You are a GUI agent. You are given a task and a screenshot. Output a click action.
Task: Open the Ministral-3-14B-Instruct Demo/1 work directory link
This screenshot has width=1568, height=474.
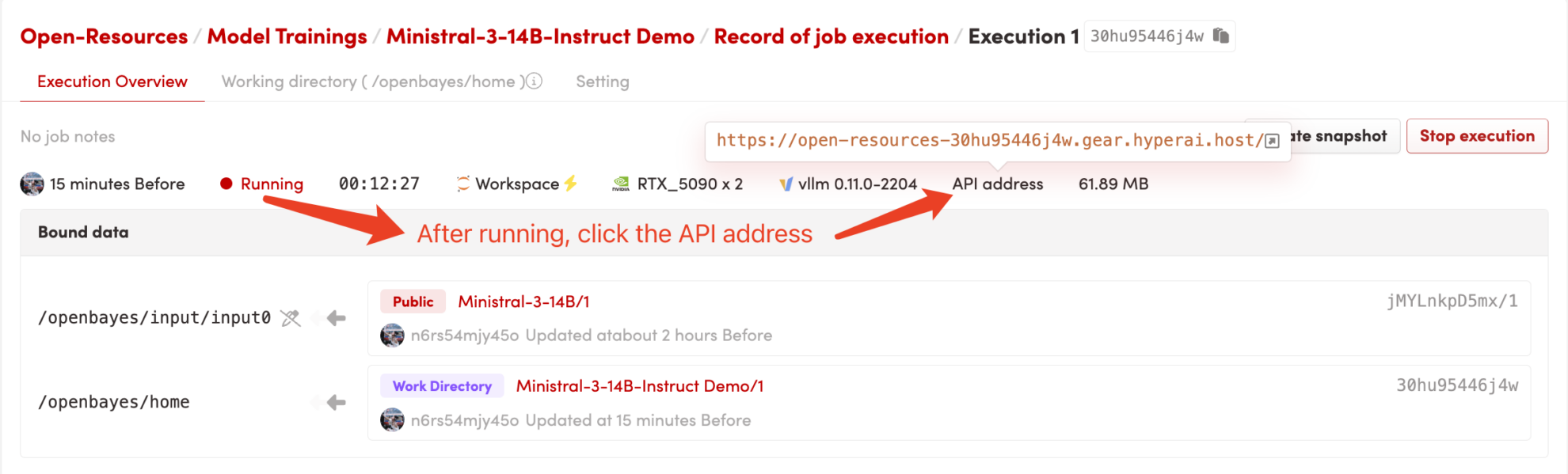click(x=640, y=386)
